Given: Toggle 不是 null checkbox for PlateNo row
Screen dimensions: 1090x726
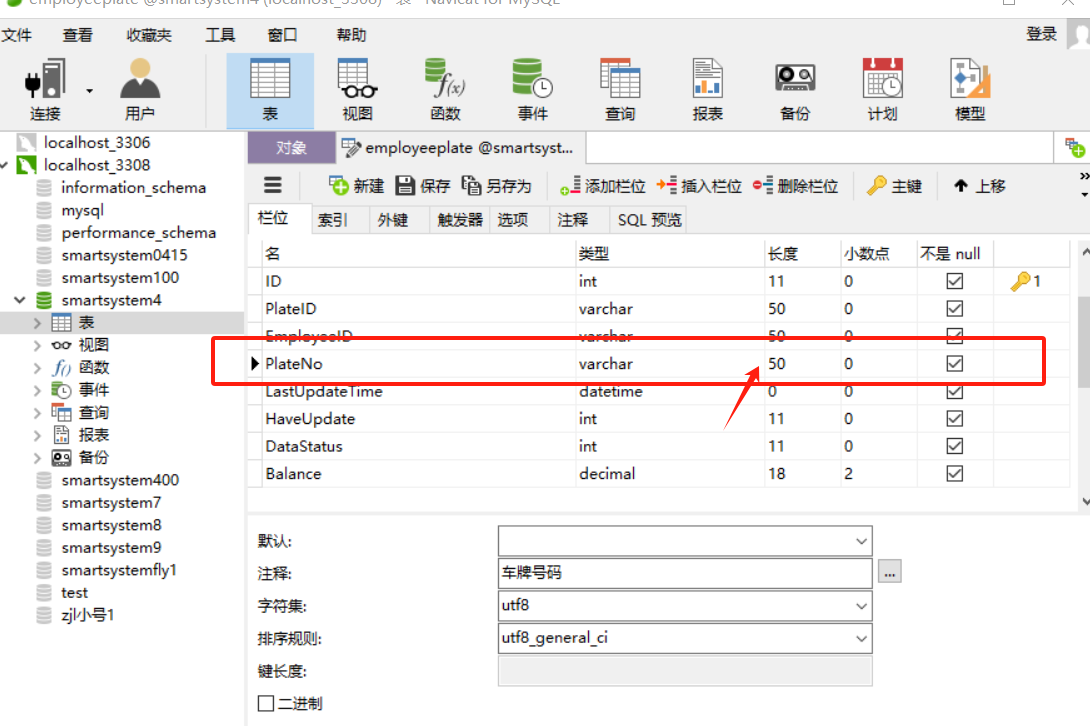Looking at the screenshot, I should 954,364.
